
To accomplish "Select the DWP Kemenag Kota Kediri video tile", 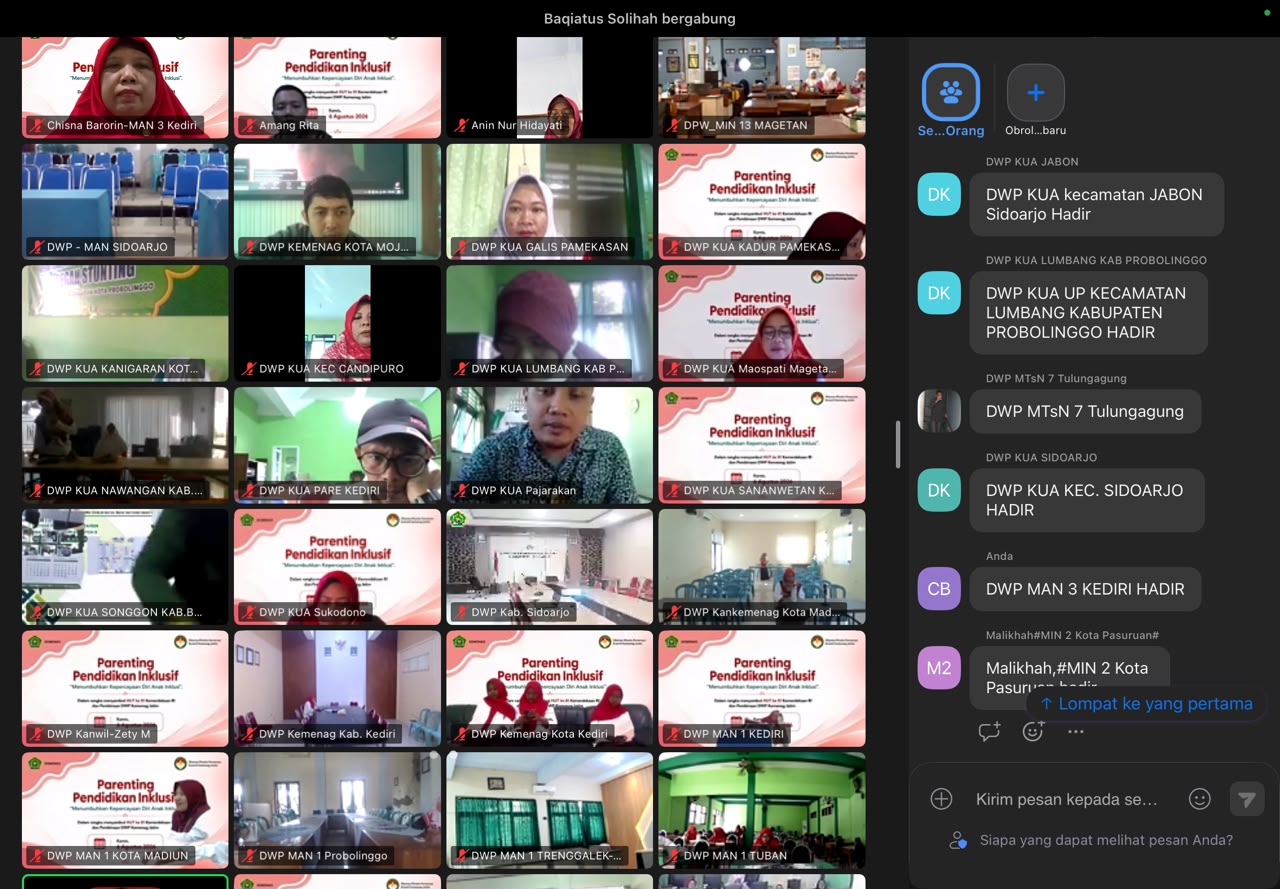I will point(550,689).
